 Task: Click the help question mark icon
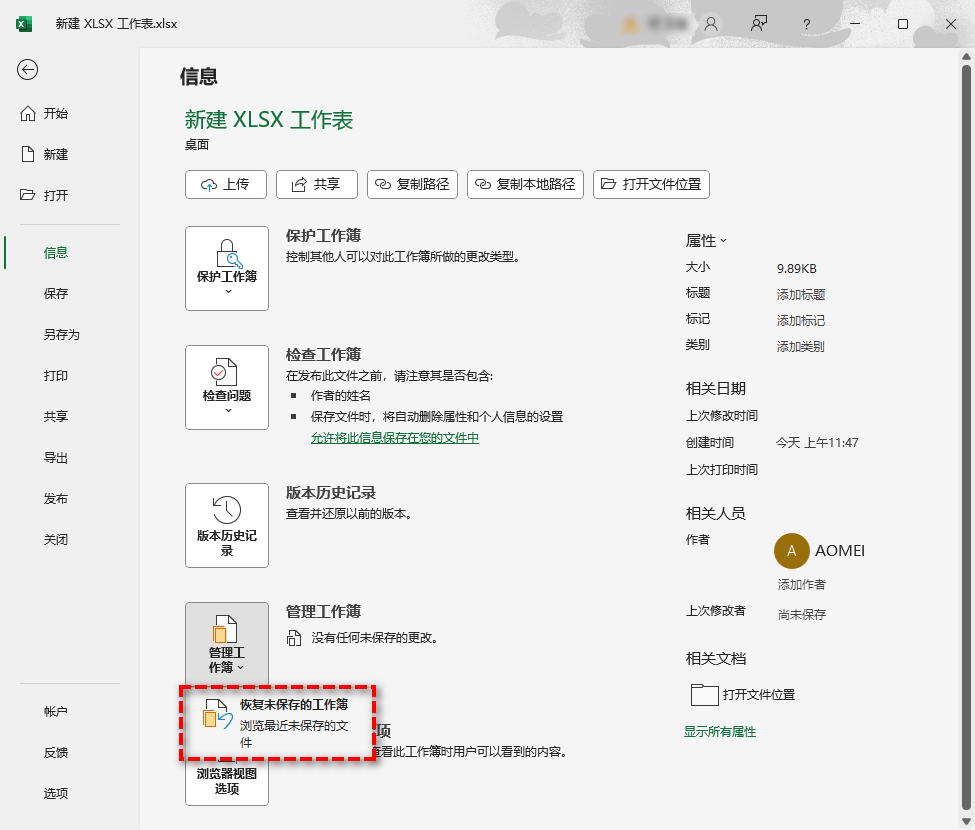[x=807, y=24]
